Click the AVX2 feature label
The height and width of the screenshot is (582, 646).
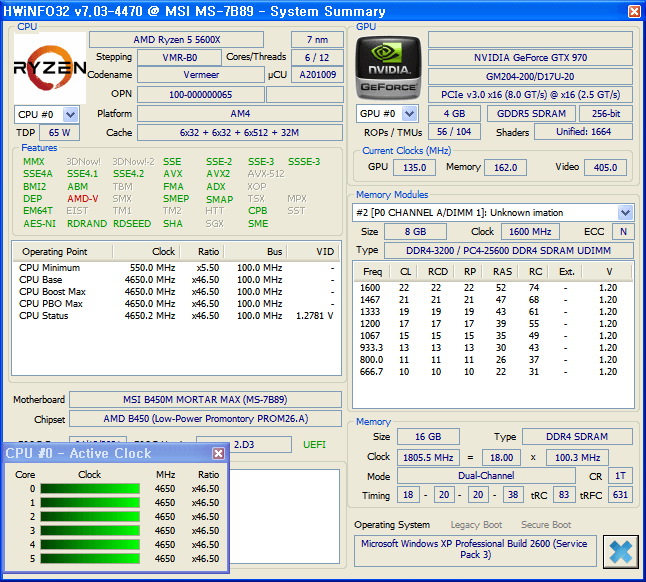(218, 174)
